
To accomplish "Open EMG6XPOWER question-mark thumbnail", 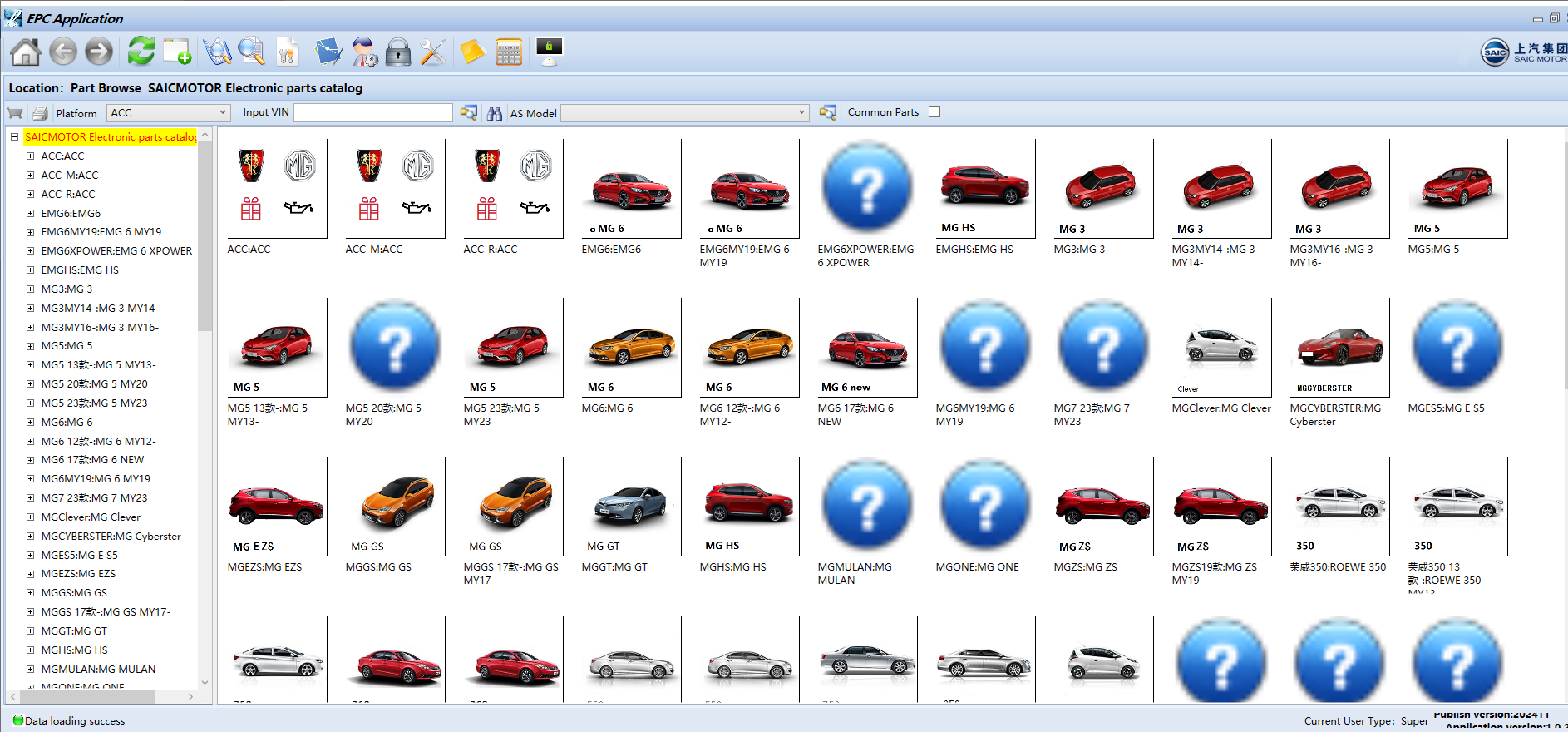I will tap(867, 189).
